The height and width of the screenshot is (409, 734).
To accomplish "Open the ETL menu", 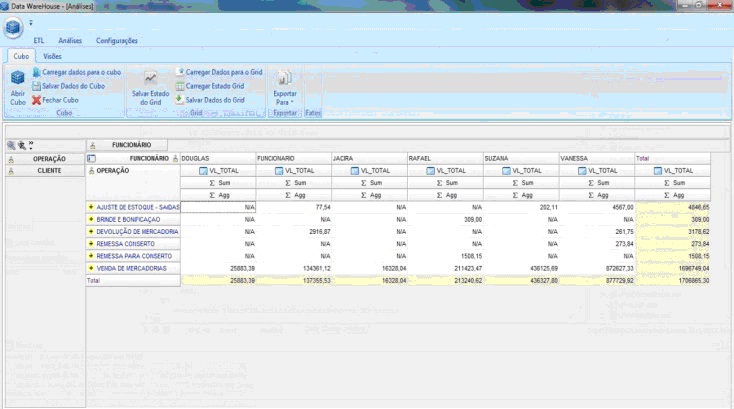I will (x=39, y=40).
